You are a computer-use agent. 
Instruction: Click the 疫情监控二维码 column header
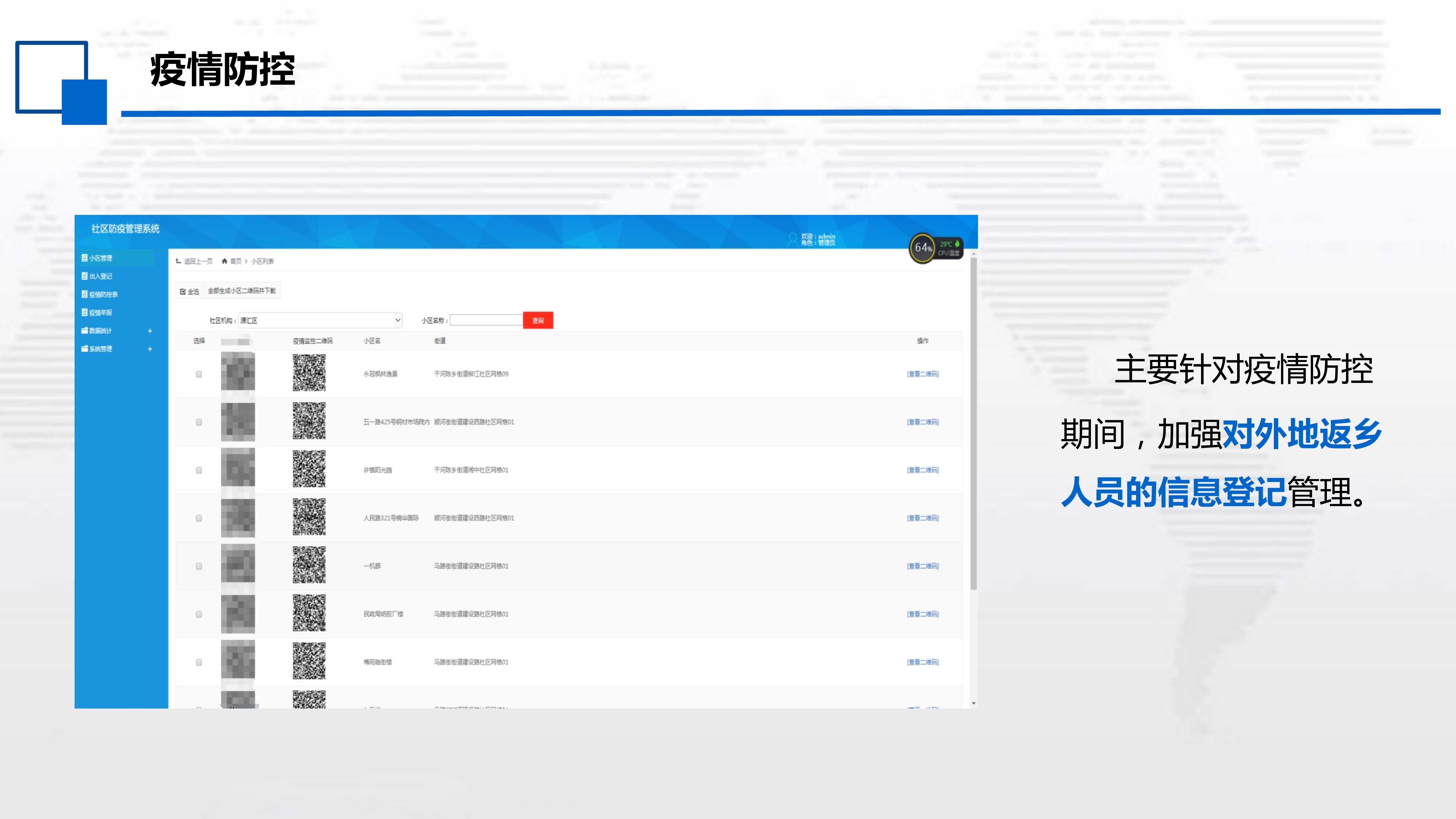(x=313, y=341)
